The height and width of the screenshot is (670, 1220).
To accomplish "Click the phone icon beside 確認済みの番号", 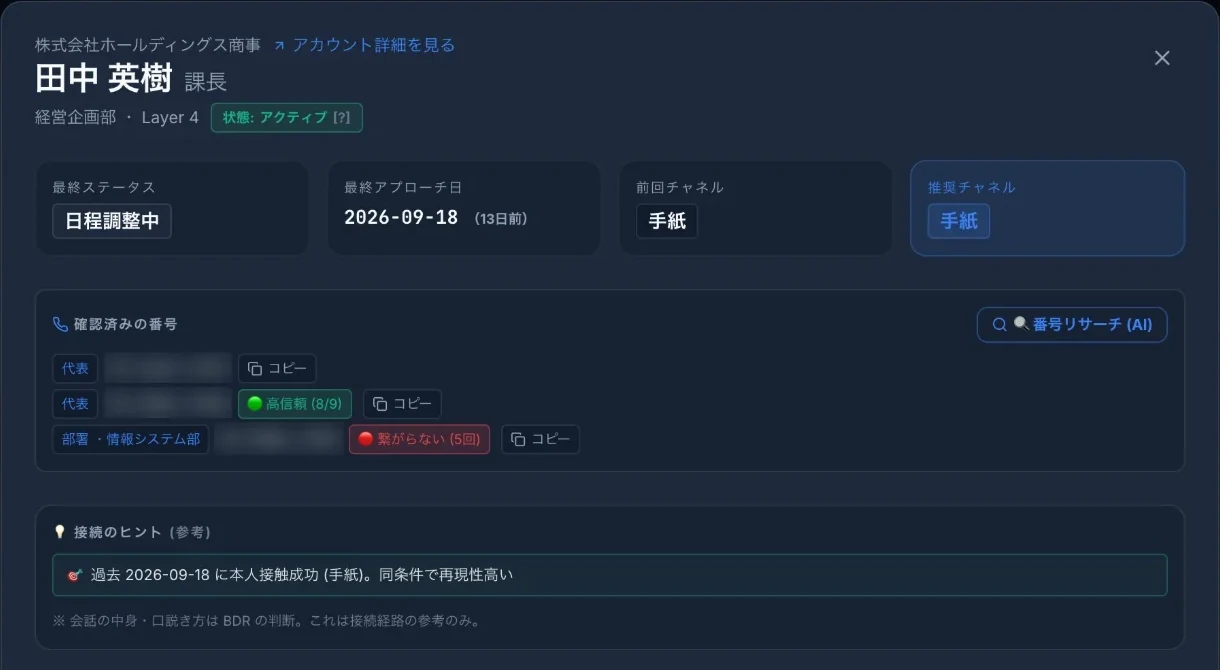I will tap(60, 324).
